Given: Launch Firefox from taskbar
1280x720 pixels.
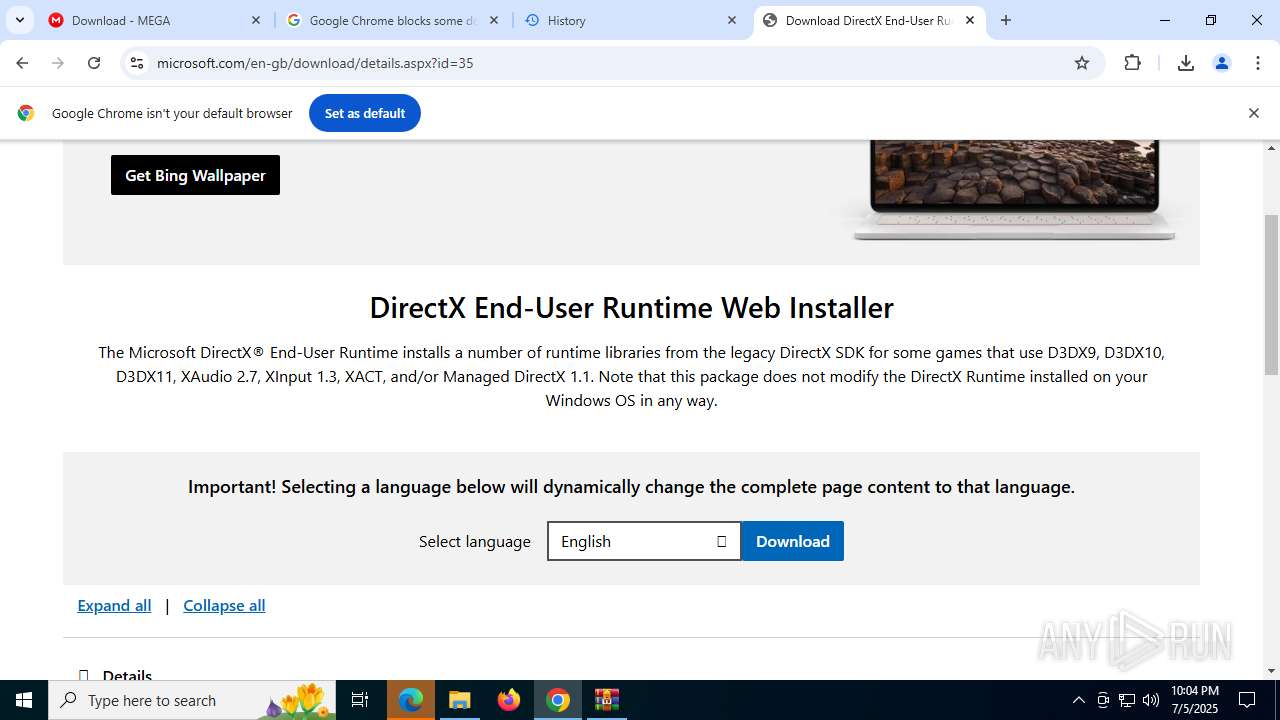Looking at the screenshot, I should click(x=509, y=700).
